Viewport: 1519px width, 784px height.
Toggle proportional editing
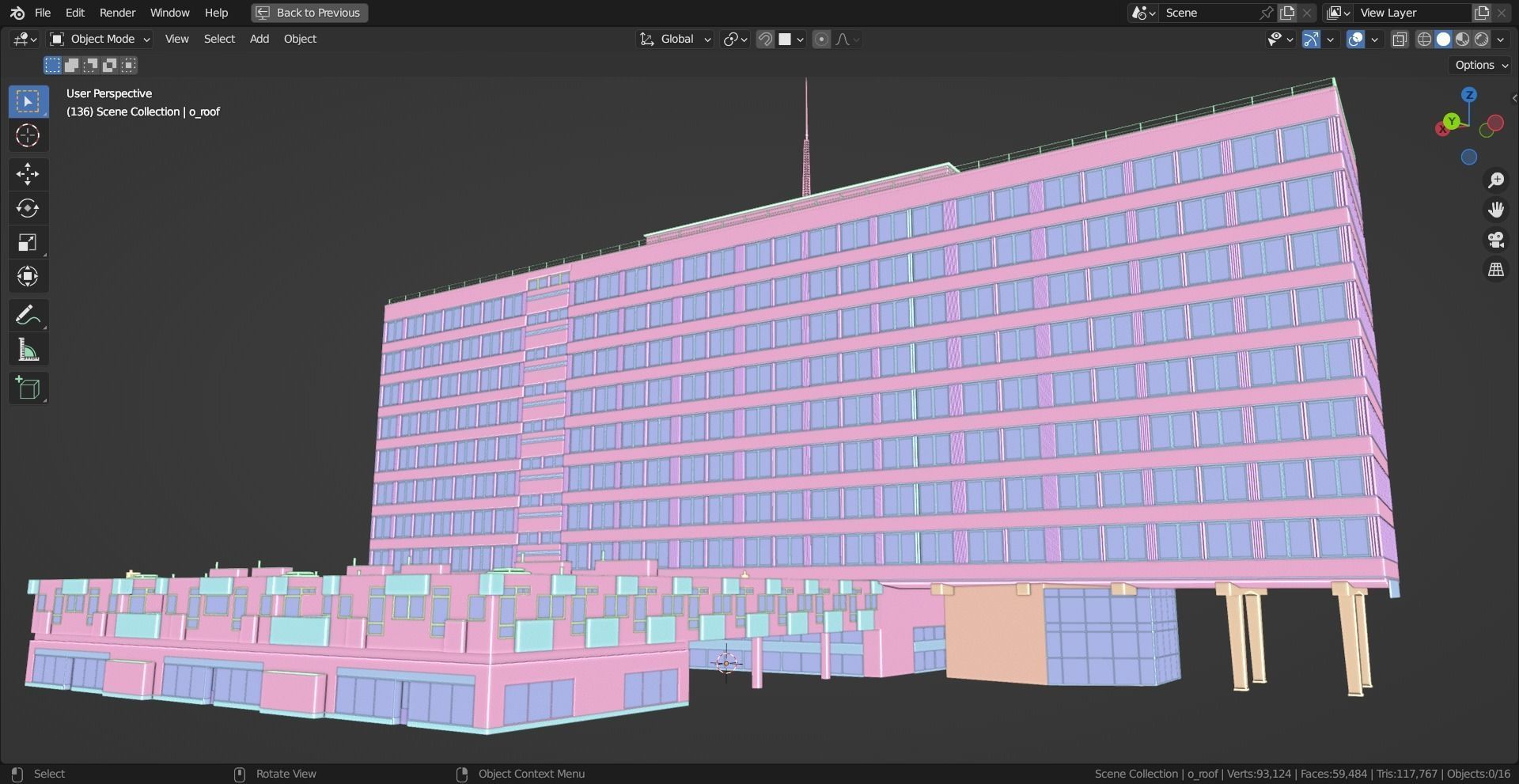tap(821, 39)
